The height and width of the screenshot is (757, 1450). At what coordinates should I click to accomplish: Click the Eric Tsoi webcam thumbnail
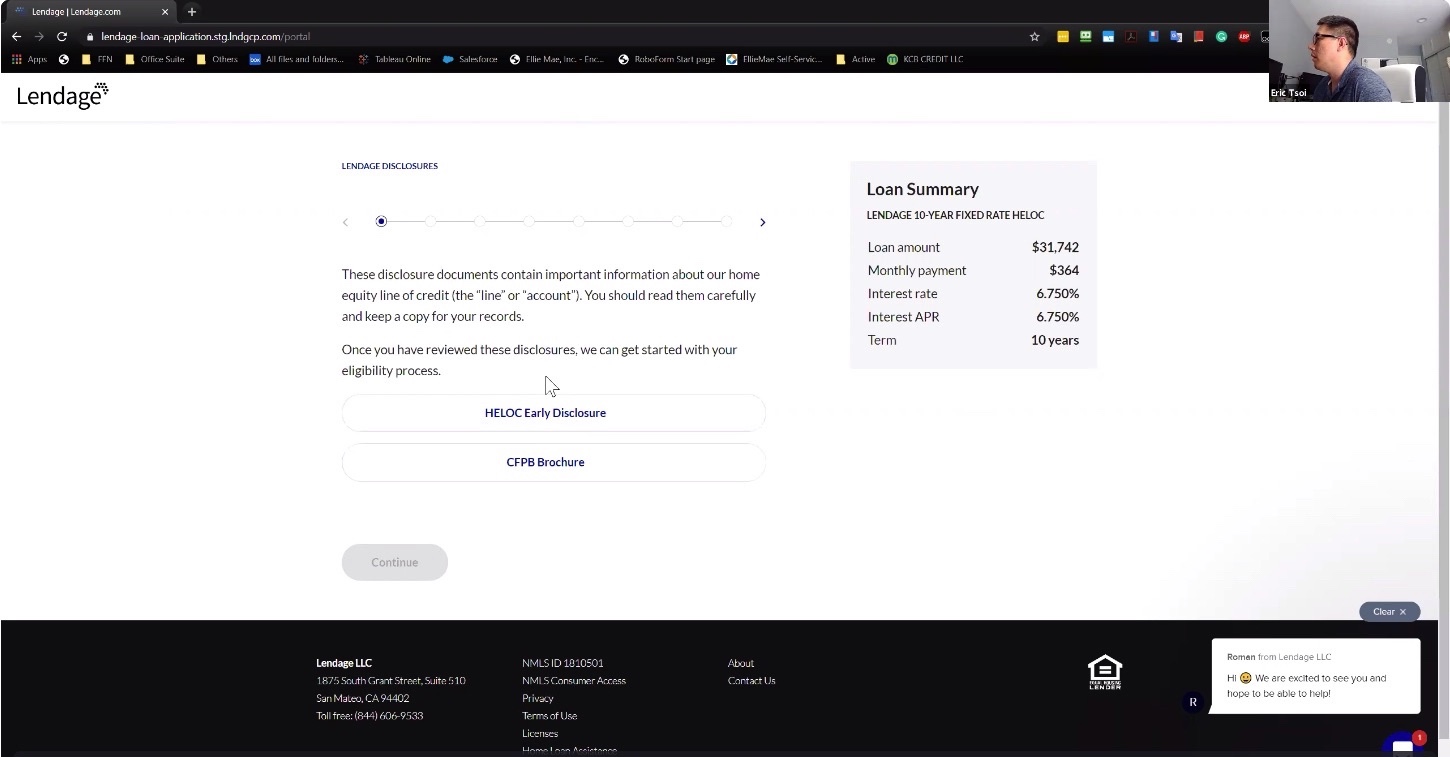(x=1359, y=51)
